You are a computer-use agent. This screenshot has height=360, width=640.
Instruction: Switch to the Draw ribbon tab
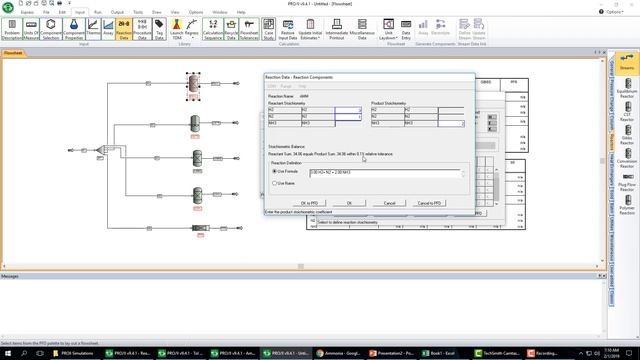point(157,12)
